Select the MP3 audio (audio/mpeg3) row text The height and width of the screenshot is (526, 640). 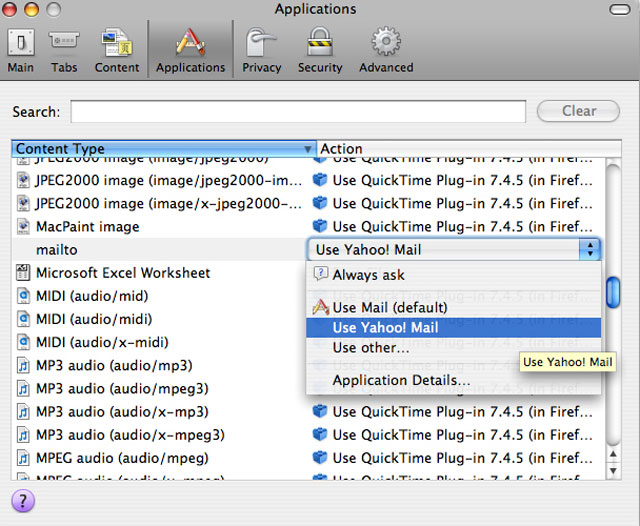tap(122, 388)
